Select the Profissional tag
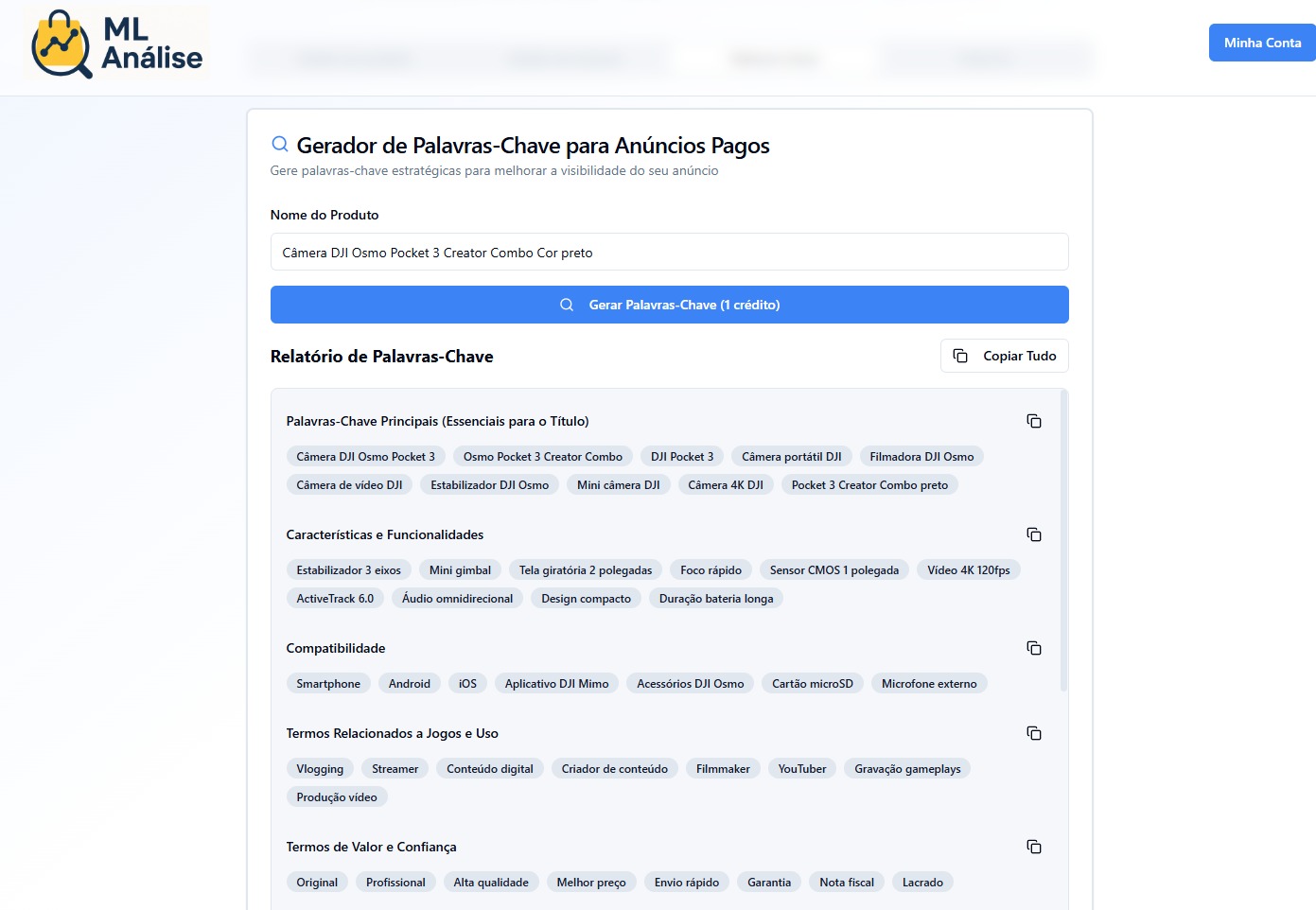The width and height of the screenshot is (1316, 910). tap(395, 883)
